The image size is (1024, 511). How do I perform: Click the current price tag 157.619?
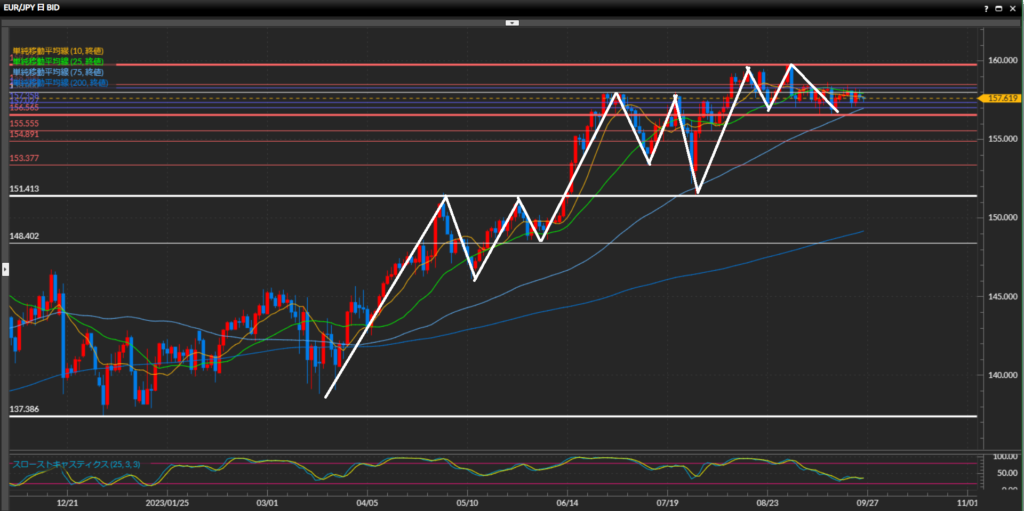(x=1002, y=98)
